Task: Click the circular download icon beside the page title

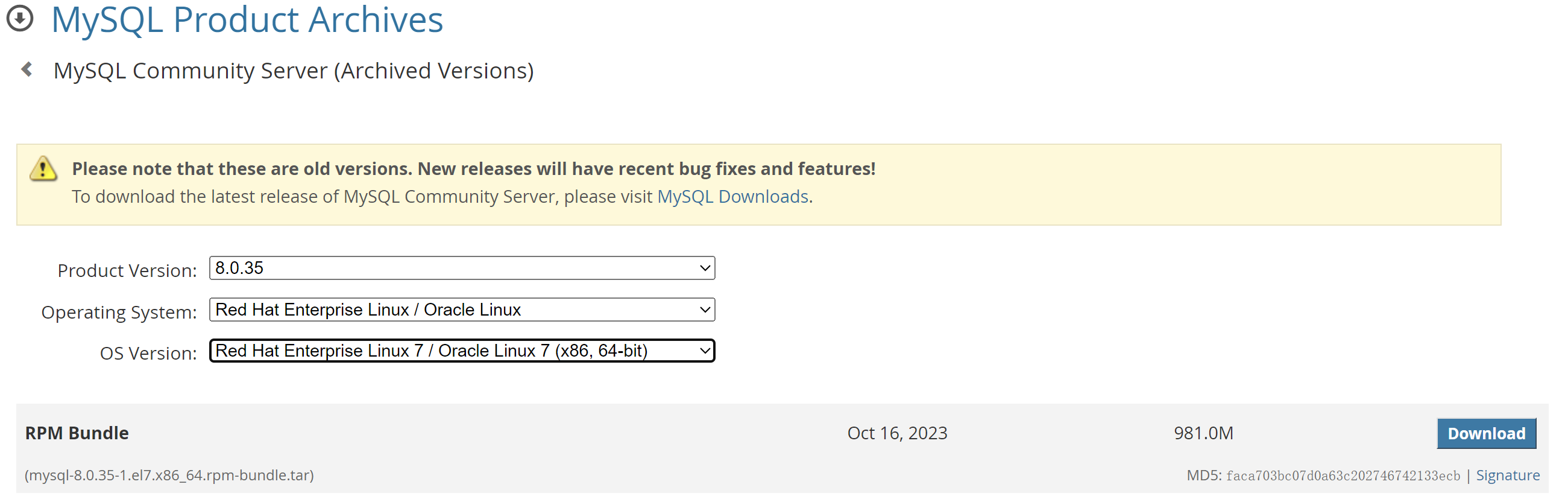Action: (19, 18)
